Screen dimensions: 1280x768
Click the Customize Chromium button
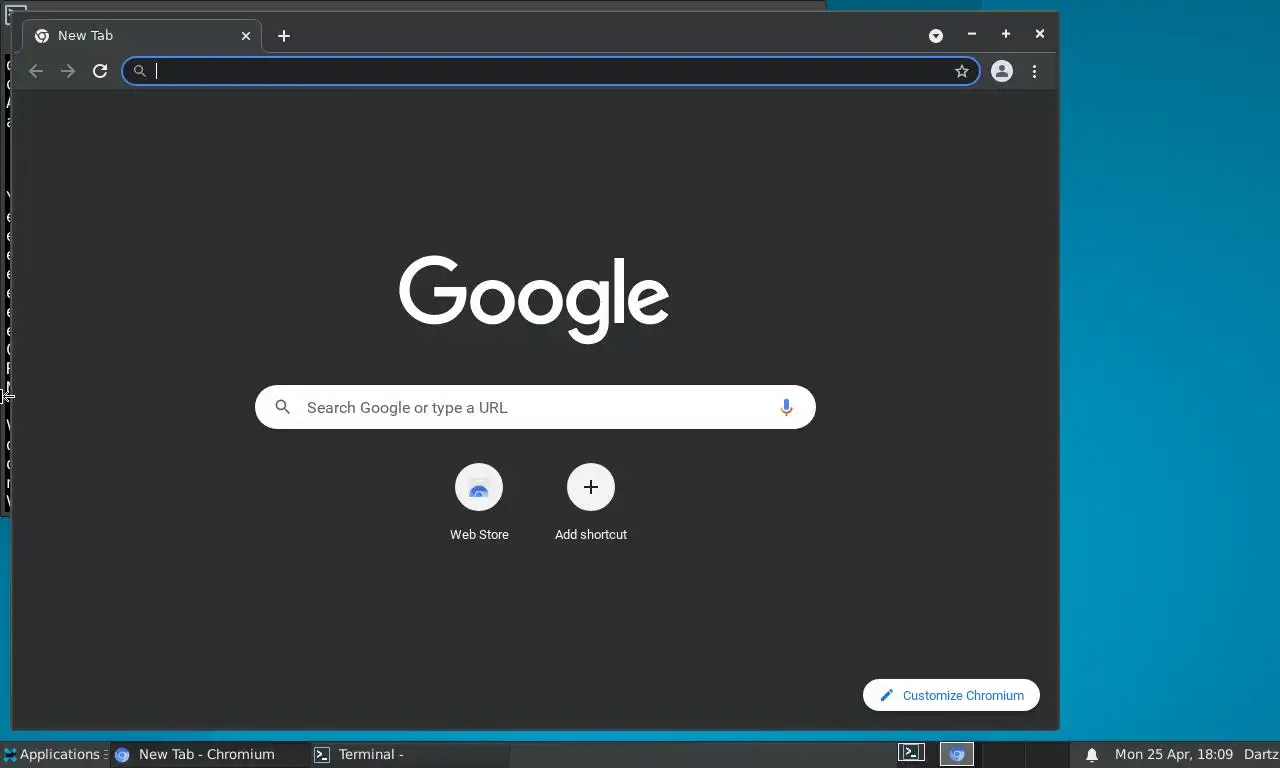point(951,695)
